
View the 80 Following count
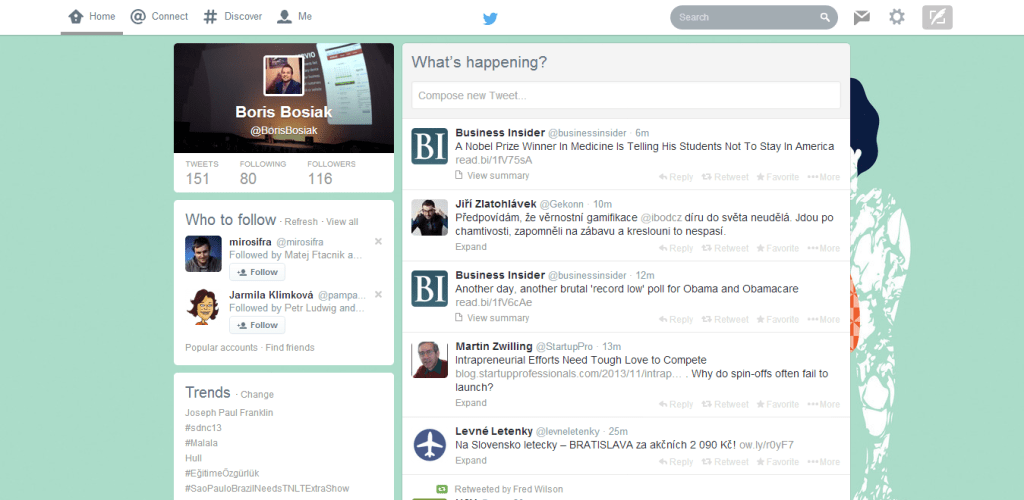click(263, 172)
